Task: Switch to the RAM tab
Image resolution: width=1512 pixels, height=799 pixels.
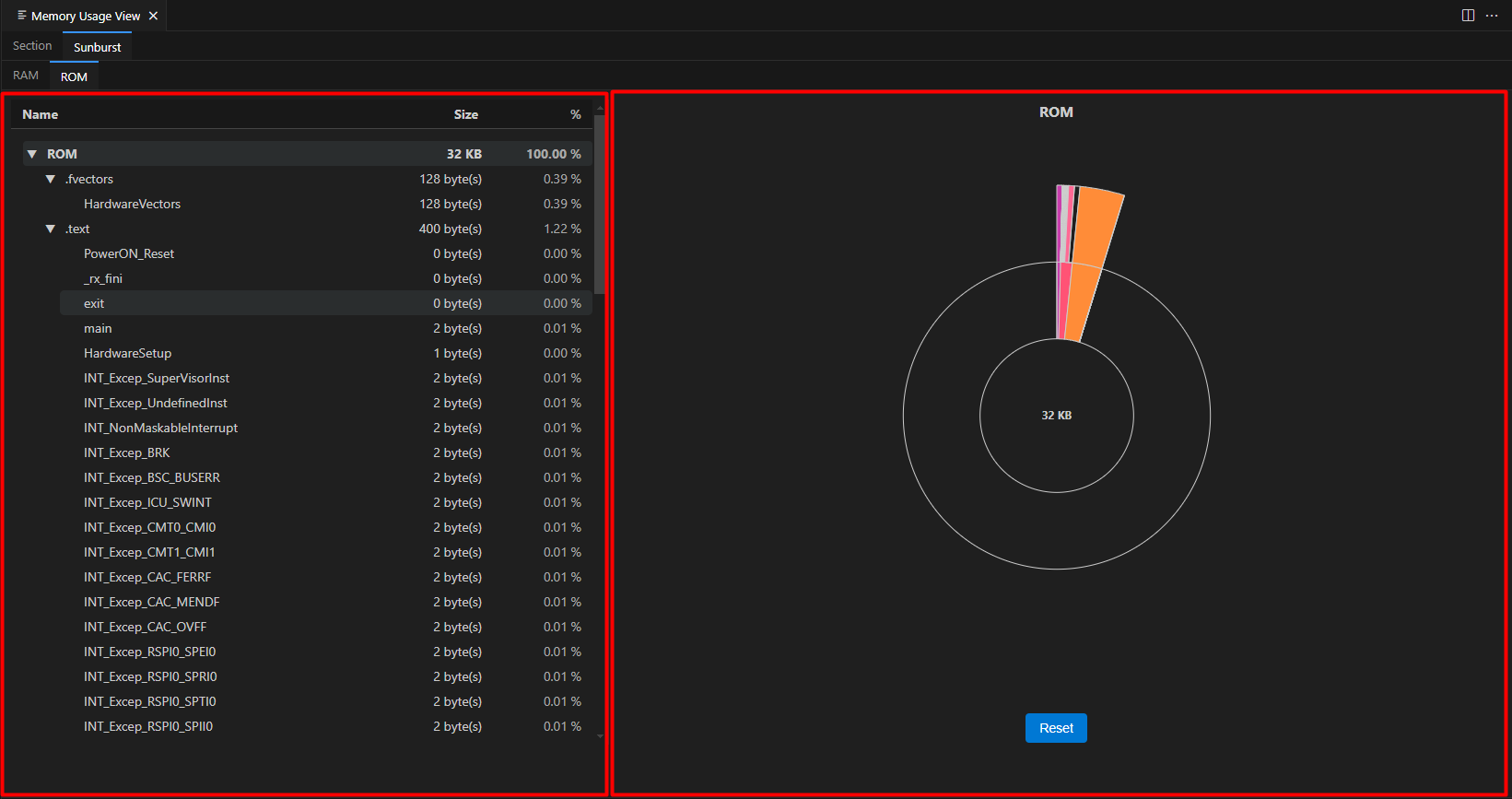Action: (x=26, y=76)
